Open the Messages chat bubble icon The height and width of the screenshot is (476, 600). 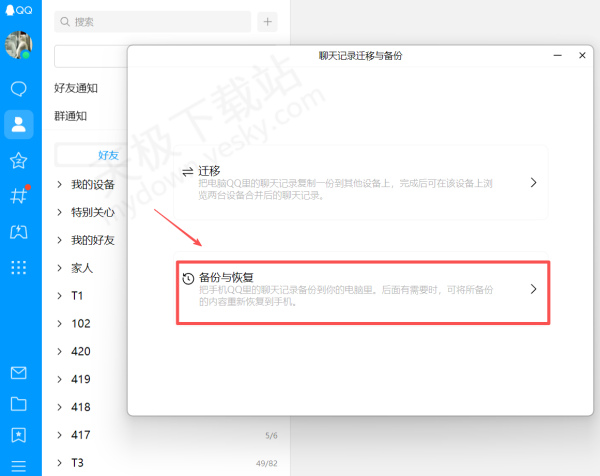click(18, 89)
